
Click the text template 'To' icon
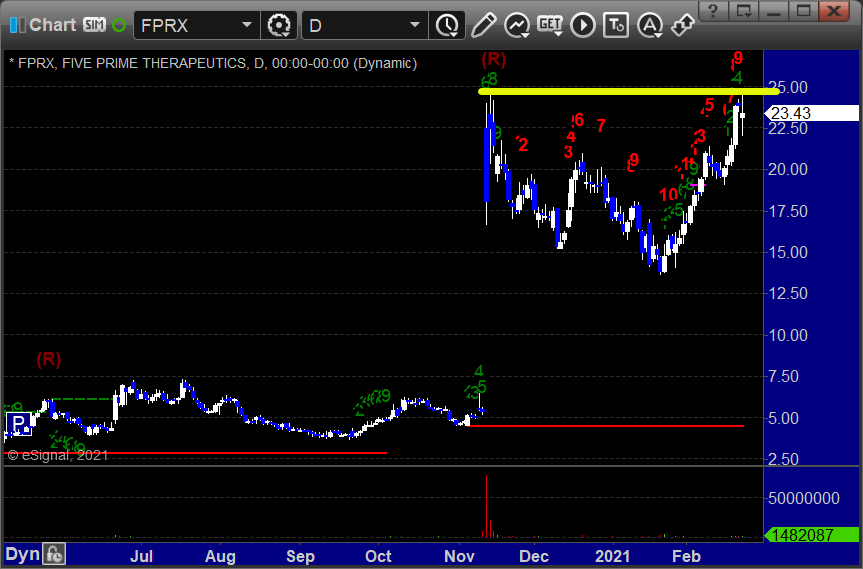616,25
